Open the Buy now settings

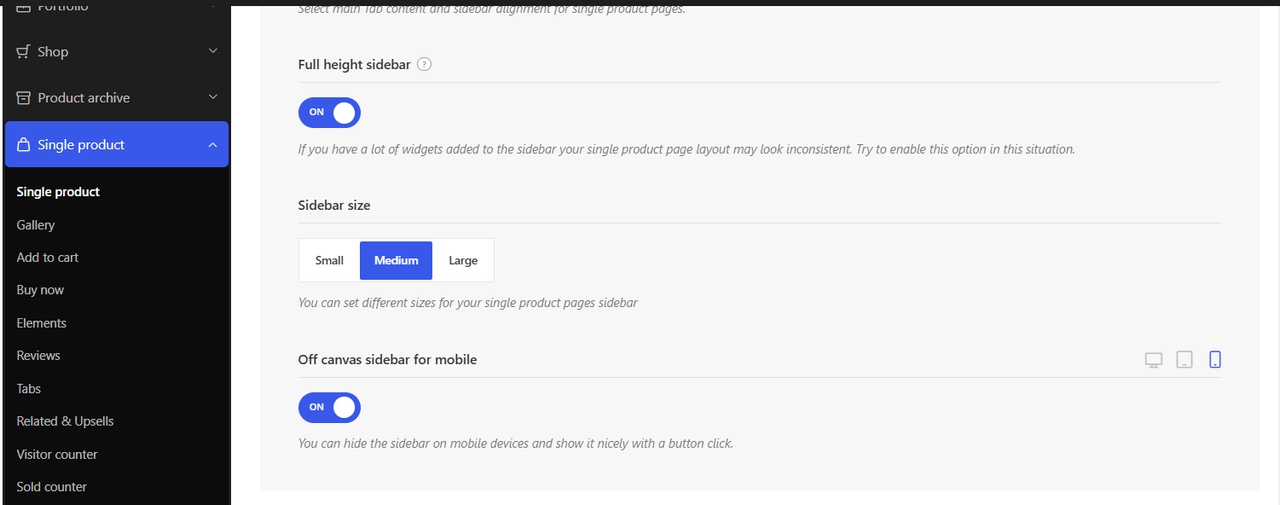pos(40,290)
